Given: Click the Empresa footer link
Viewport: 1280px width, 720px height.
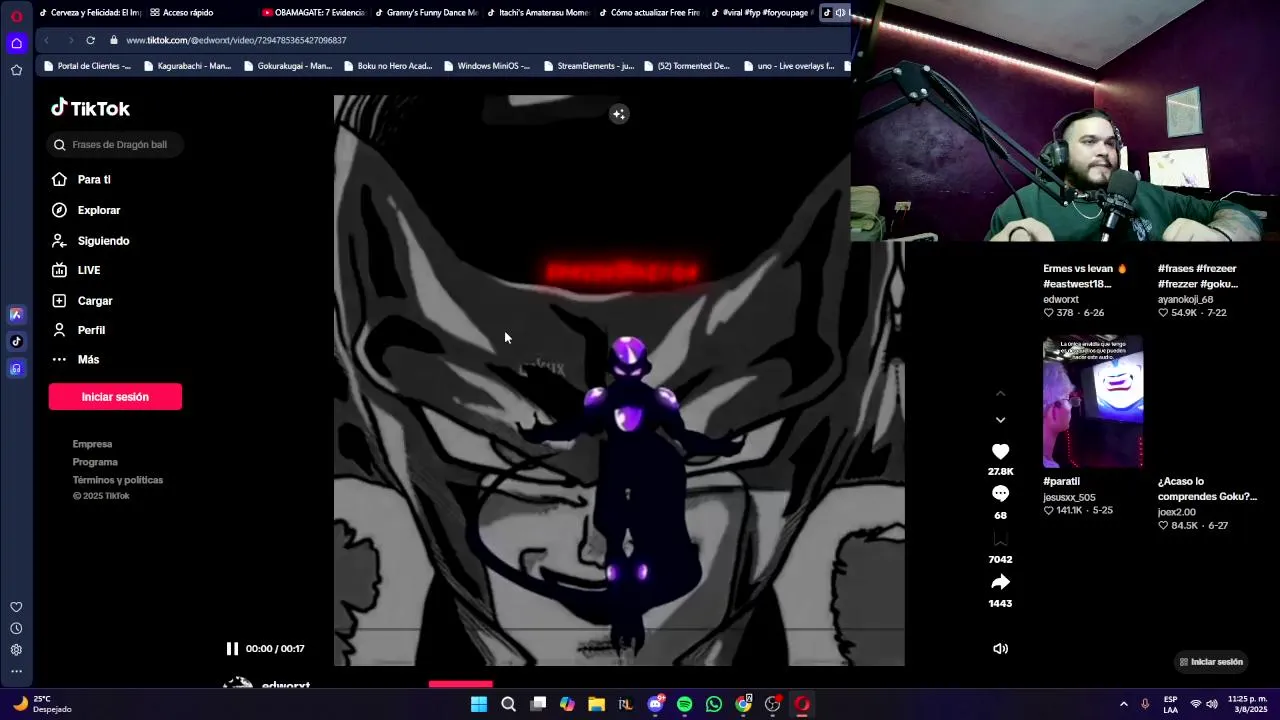Looking at the screenshot, I should 92,444.
